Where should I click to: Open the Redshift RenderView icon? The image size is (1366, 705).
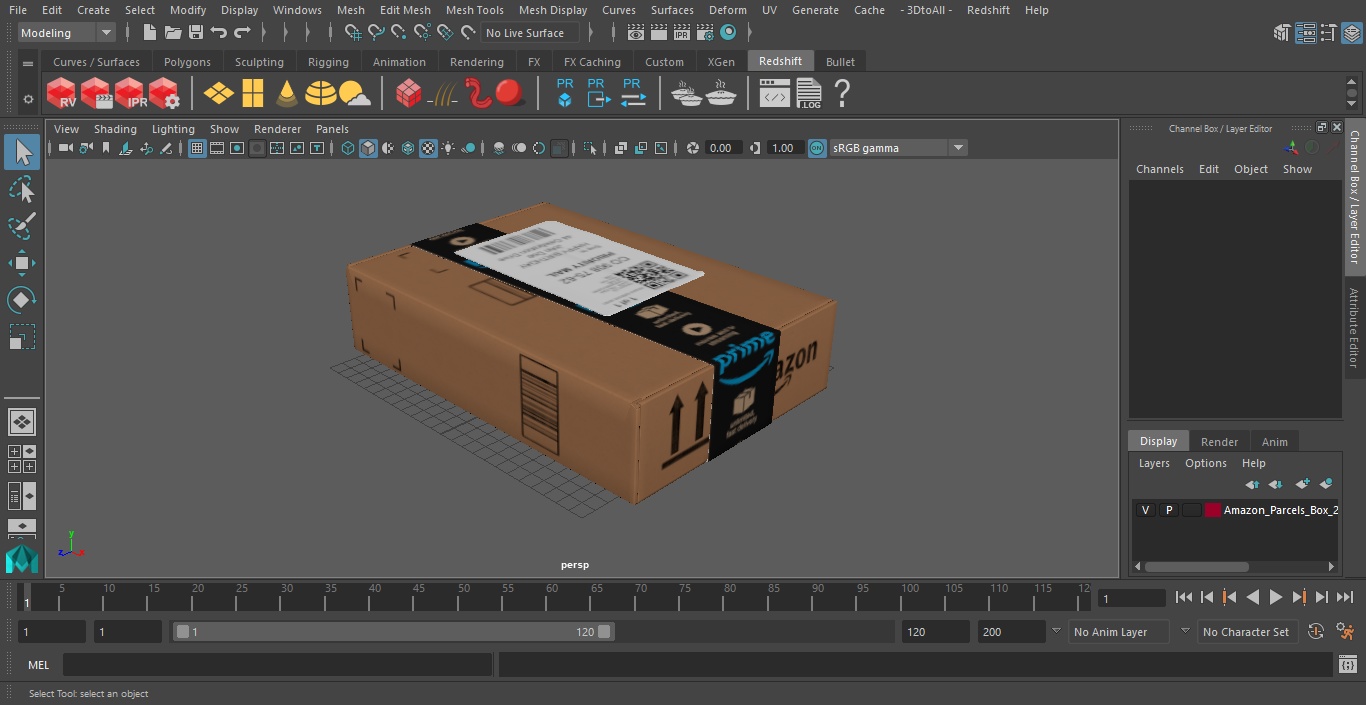click(62, 94)
